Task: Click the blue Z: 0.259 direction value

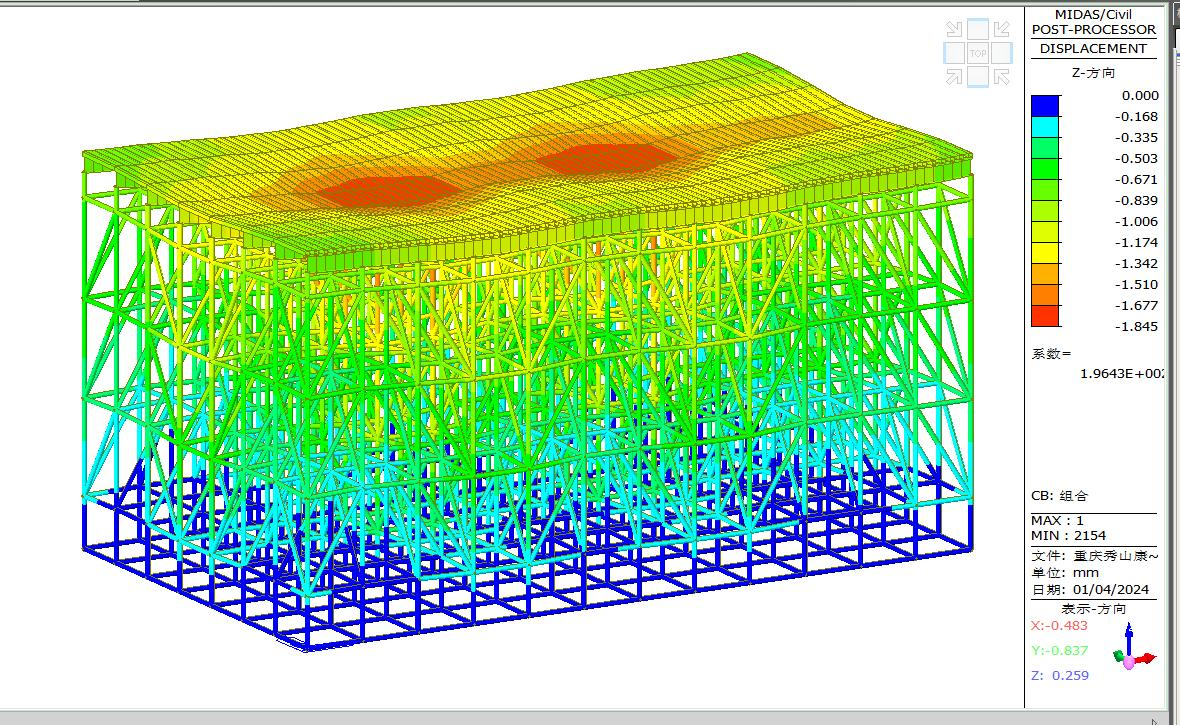Action: pos(1060,675)
